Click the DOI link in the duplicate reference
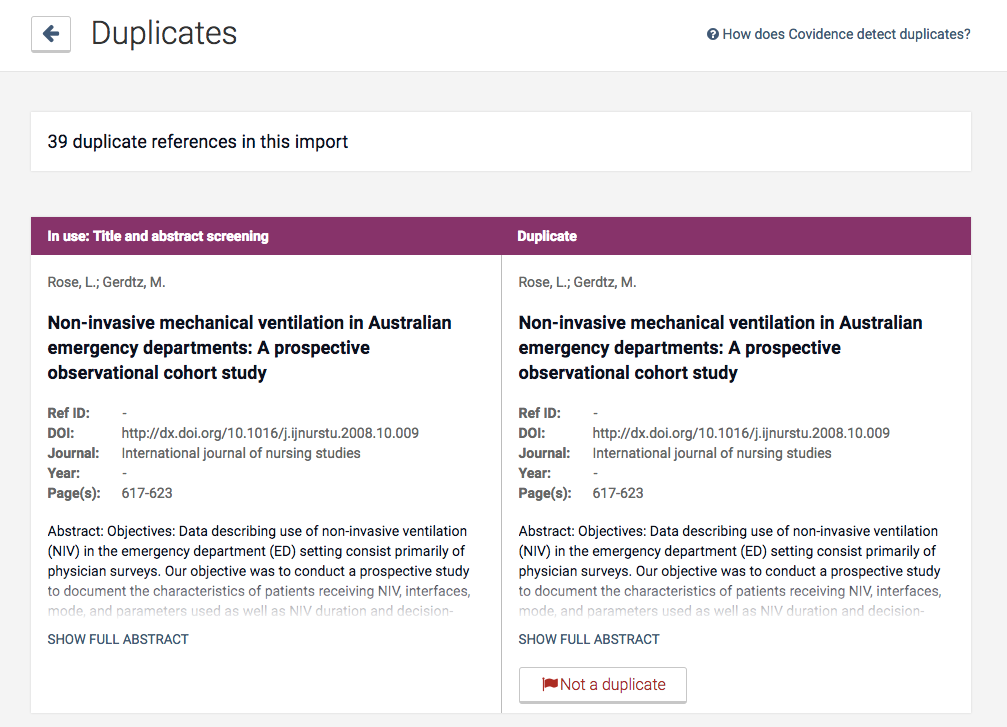Image resolution: width=1007 pixels, height=727 pixels. click(x=741, y=433)
